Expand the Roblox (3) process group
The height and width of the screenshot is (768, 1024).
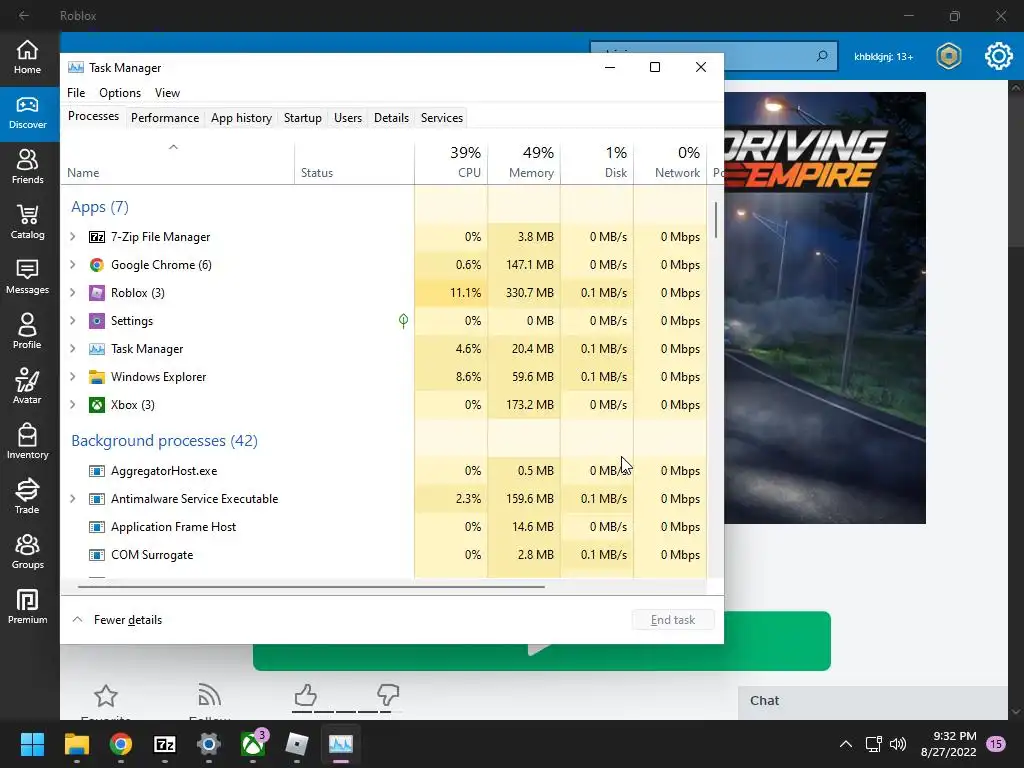pos(72,293)
